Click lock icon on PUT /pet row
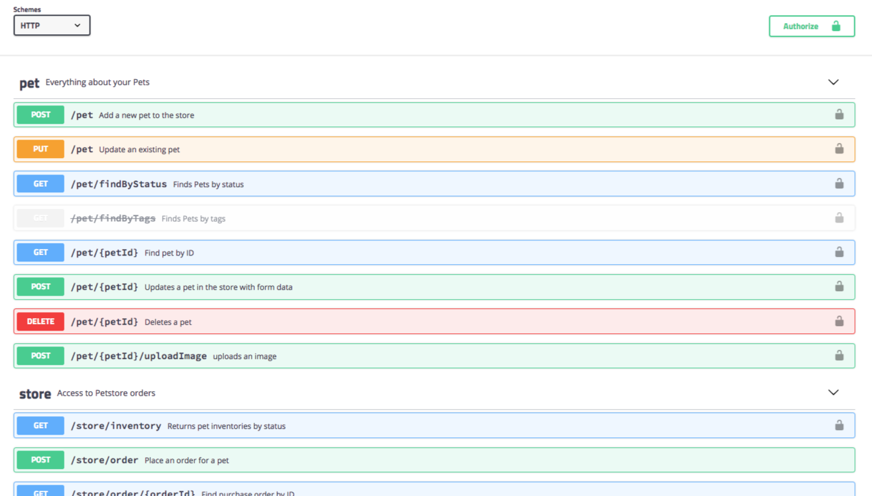Screen dimensions: 872x496 pos(839,149)
